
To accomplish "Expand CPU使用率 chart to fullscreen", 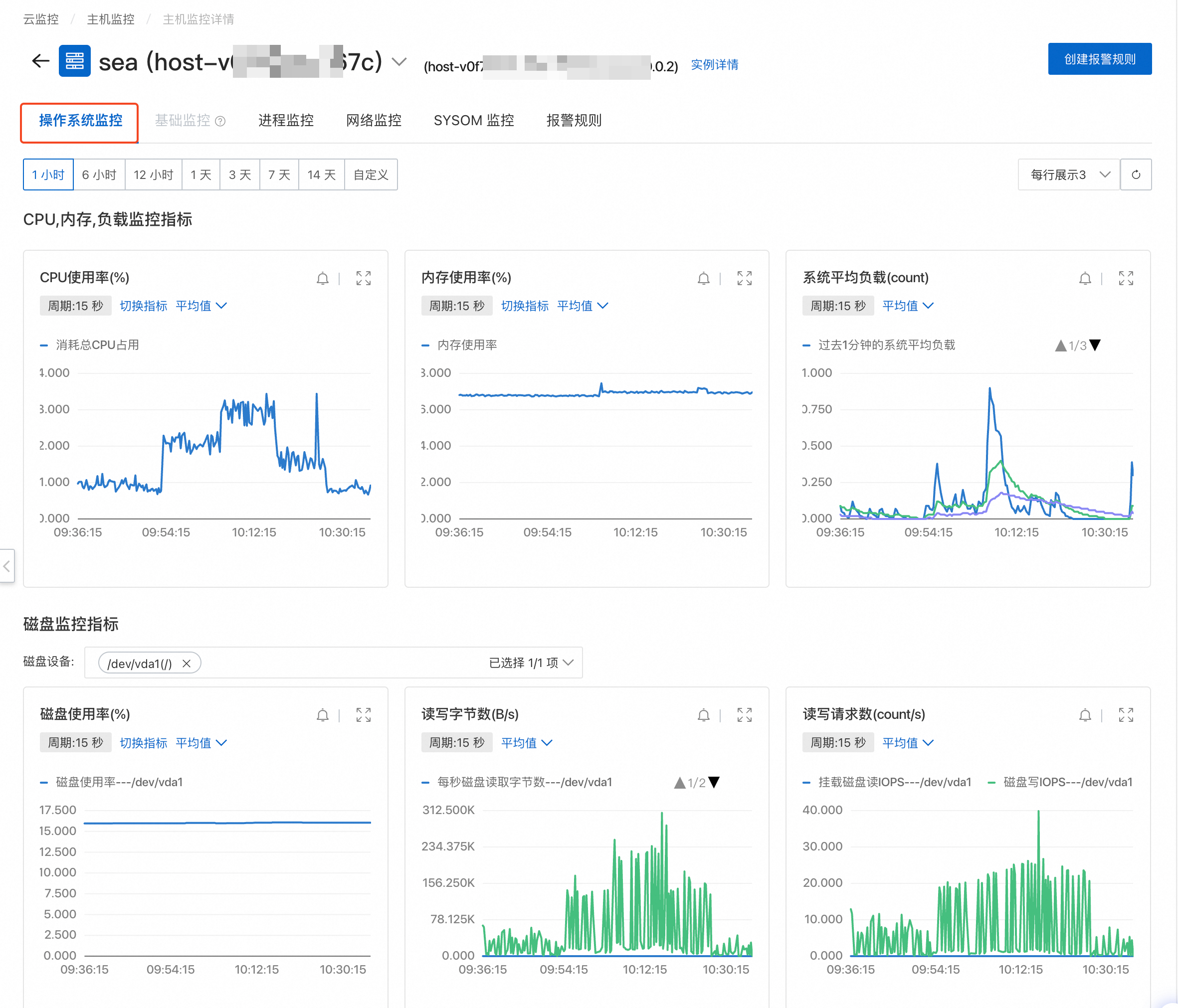I will (363, 279).
